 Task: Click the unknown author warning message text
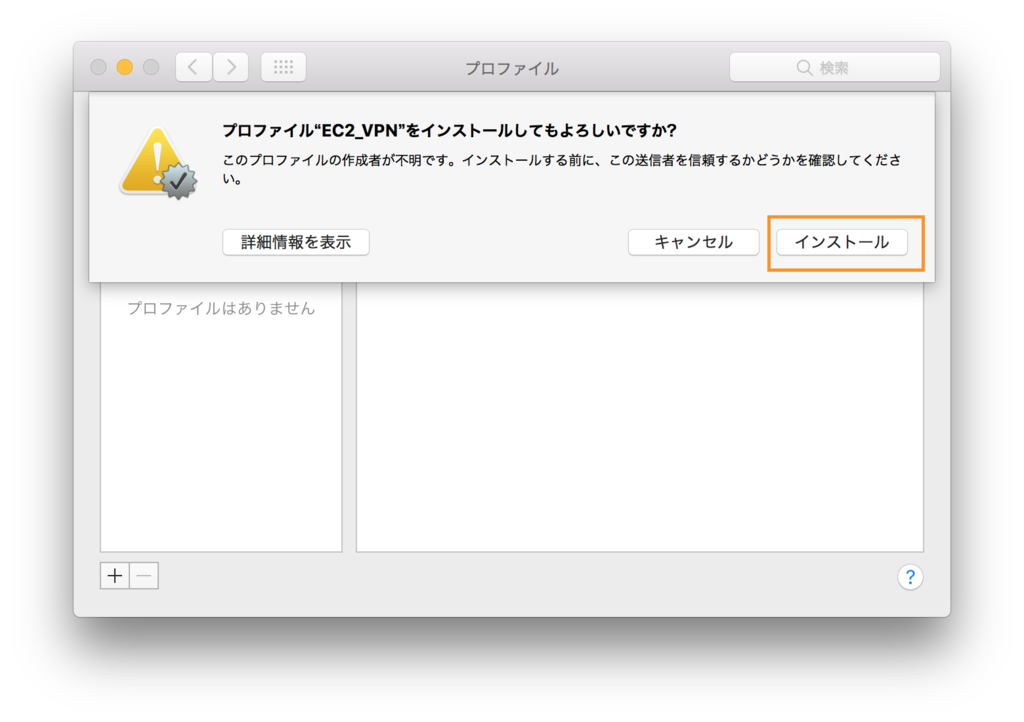click(x=562, y=169)
